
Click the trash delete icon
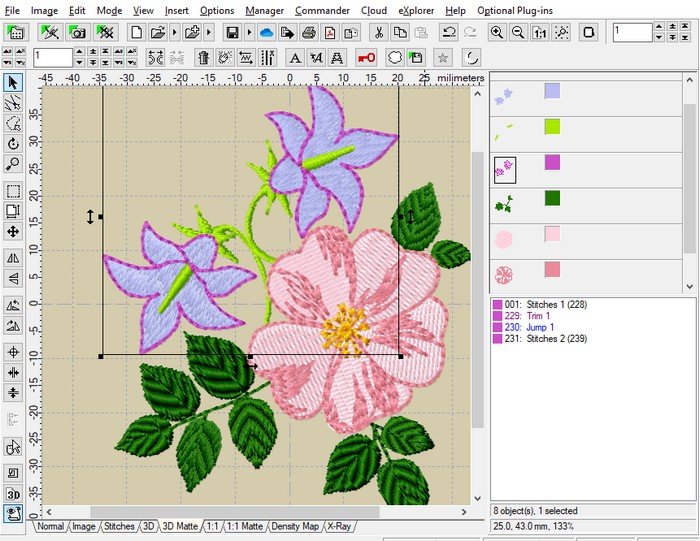(204, 57)
